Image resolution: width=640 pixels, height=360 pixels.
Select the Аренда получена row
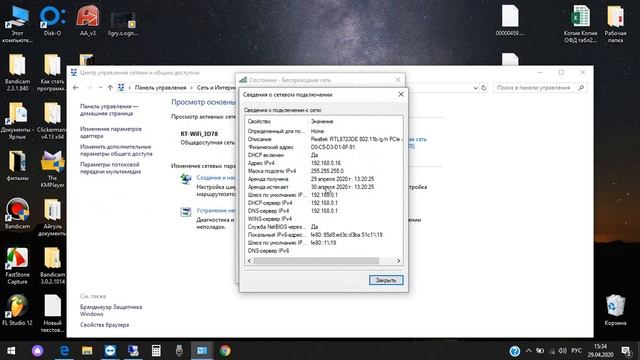[x=324, y=179]
